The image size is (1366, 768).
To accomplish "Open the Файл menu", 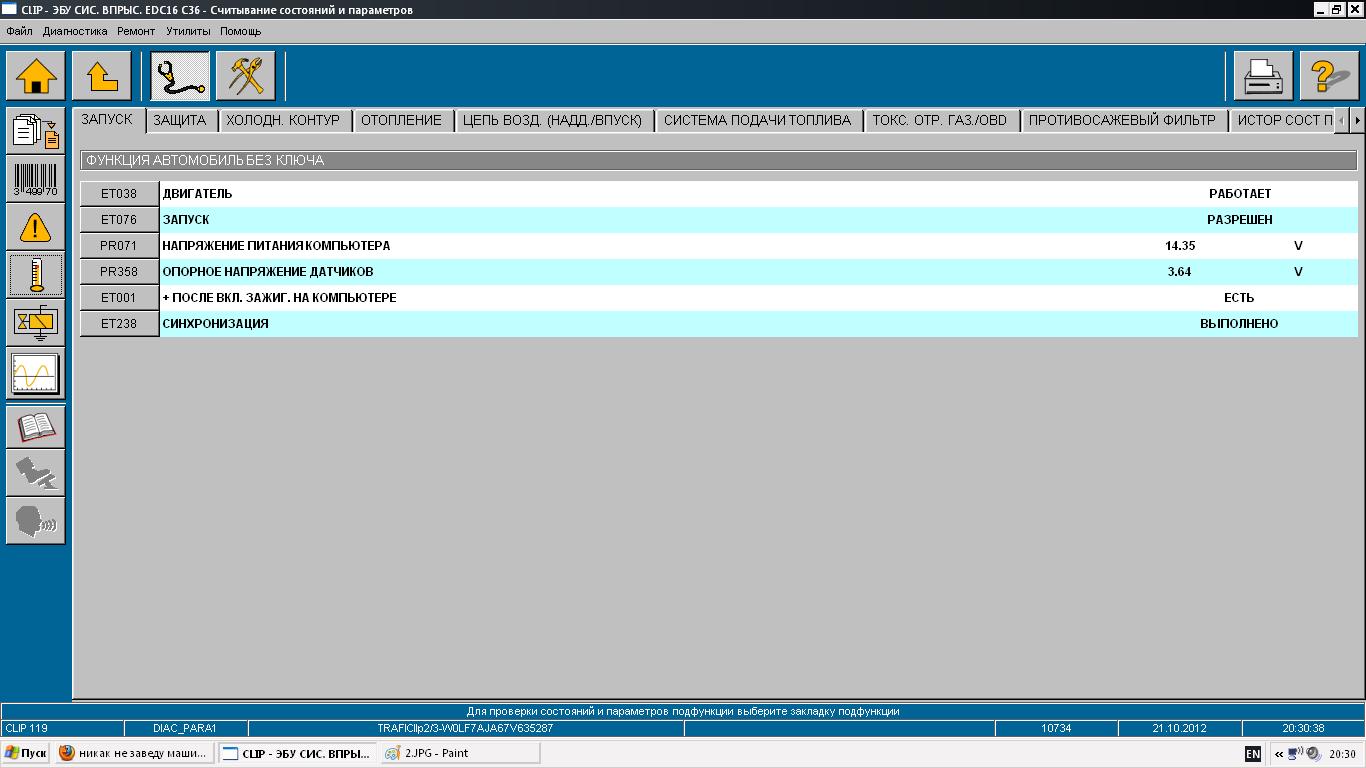I will pos(19,31).
